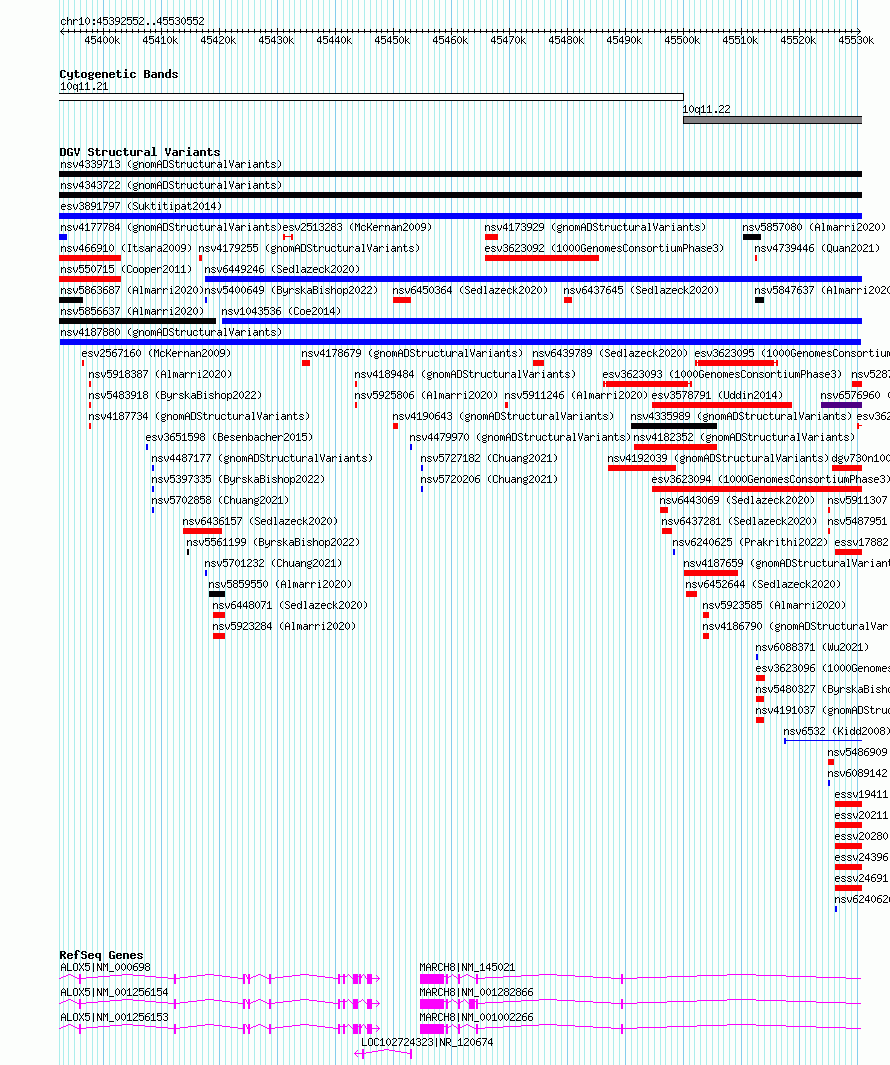890x1065 pixels.
Task: Open esv3891797 (Suktitipat2014) variant
Action: click(x=141, y=206)
